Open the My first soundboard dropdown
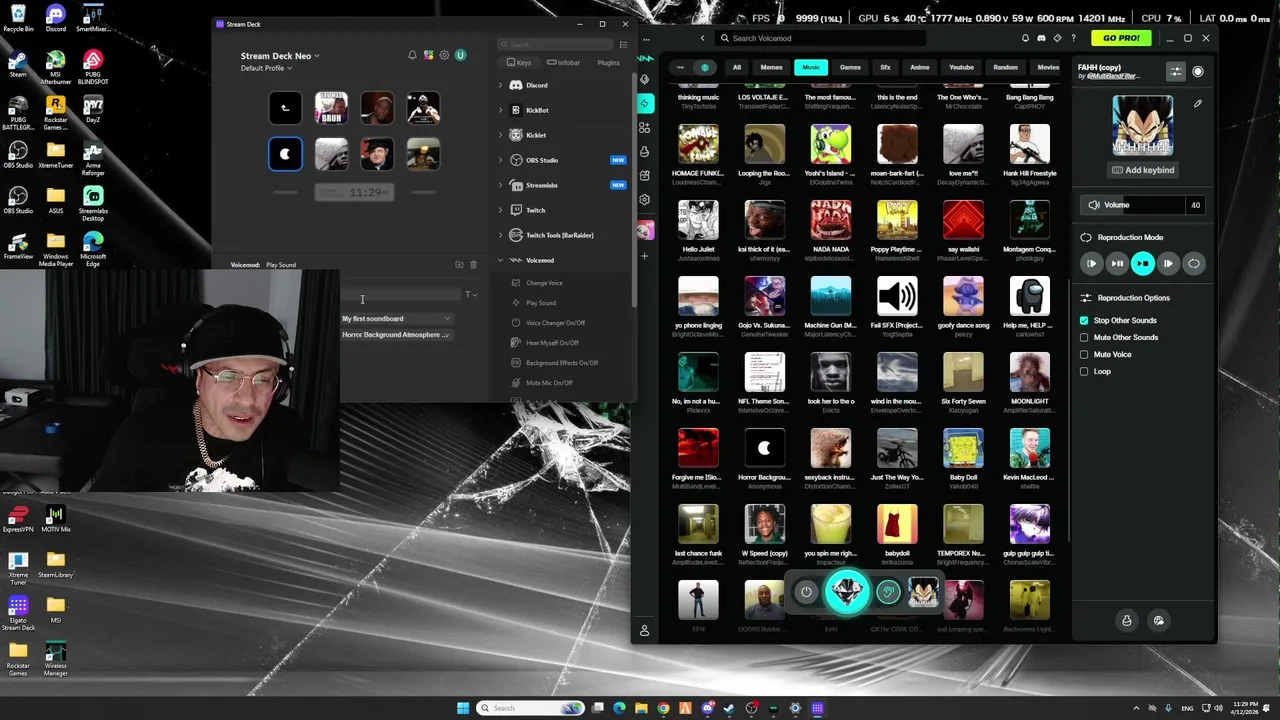The width and height of the screenshot is (1280, 720). [396, 319]
